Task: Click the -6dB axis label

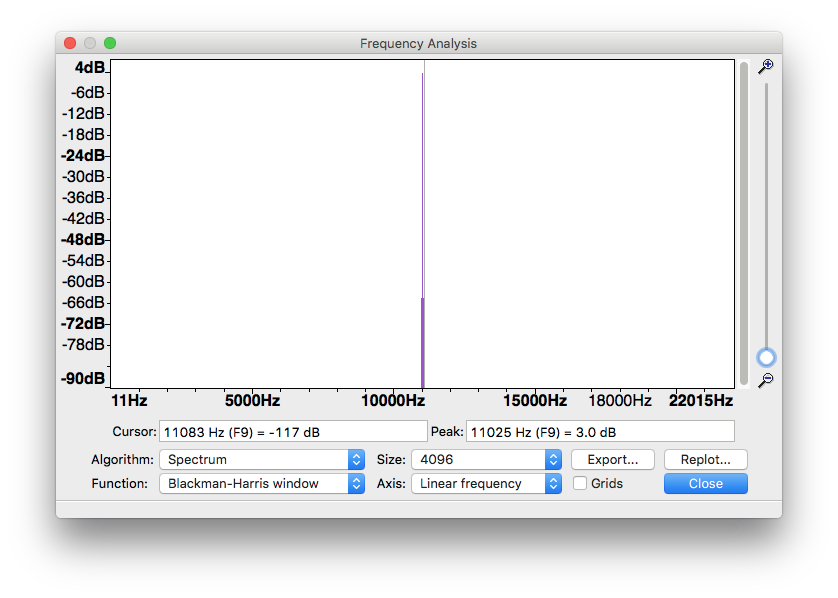Action: point(88,92)
